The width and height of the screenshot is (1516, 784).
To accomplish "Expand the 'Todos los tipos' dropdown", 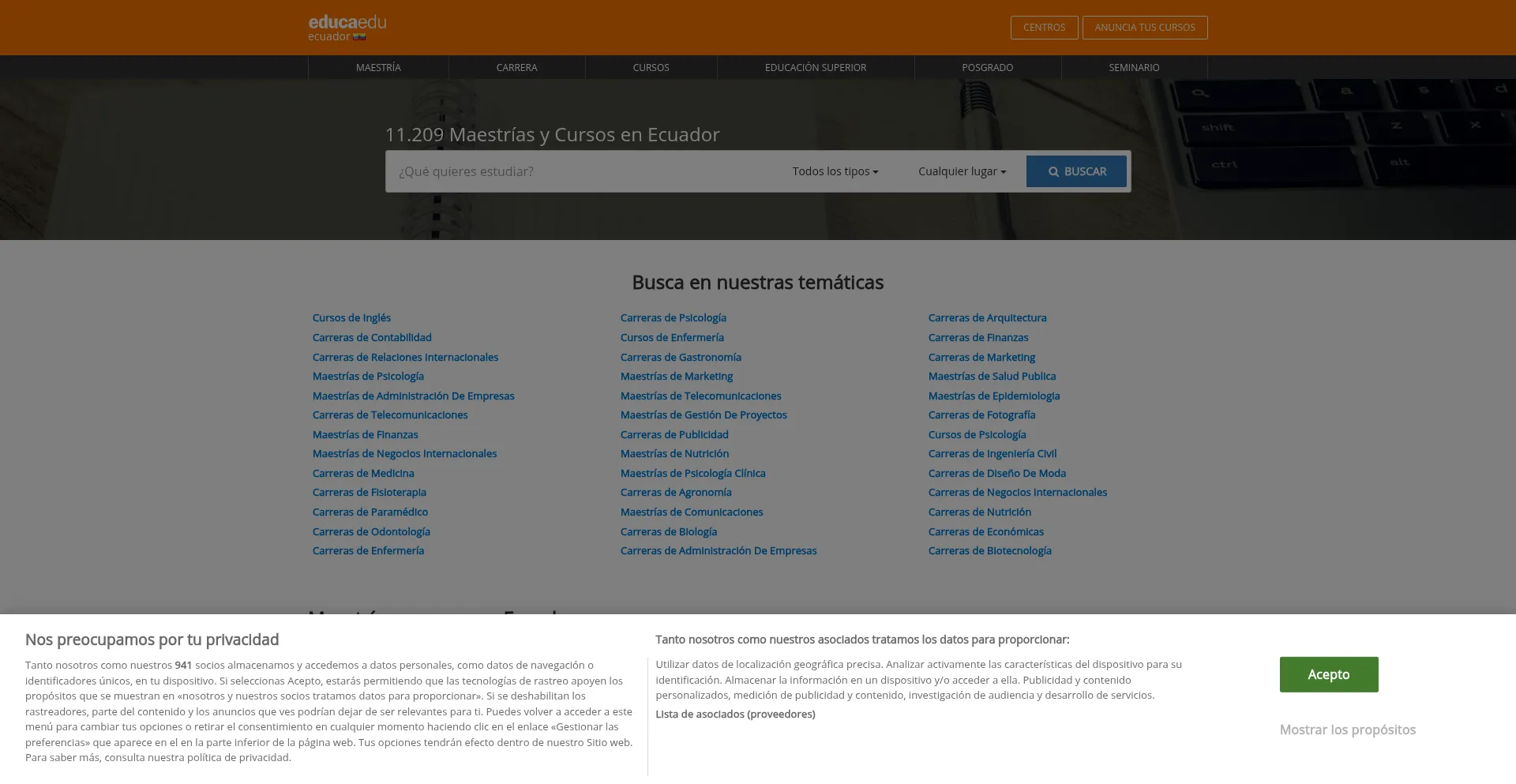I will click(835, 171).
